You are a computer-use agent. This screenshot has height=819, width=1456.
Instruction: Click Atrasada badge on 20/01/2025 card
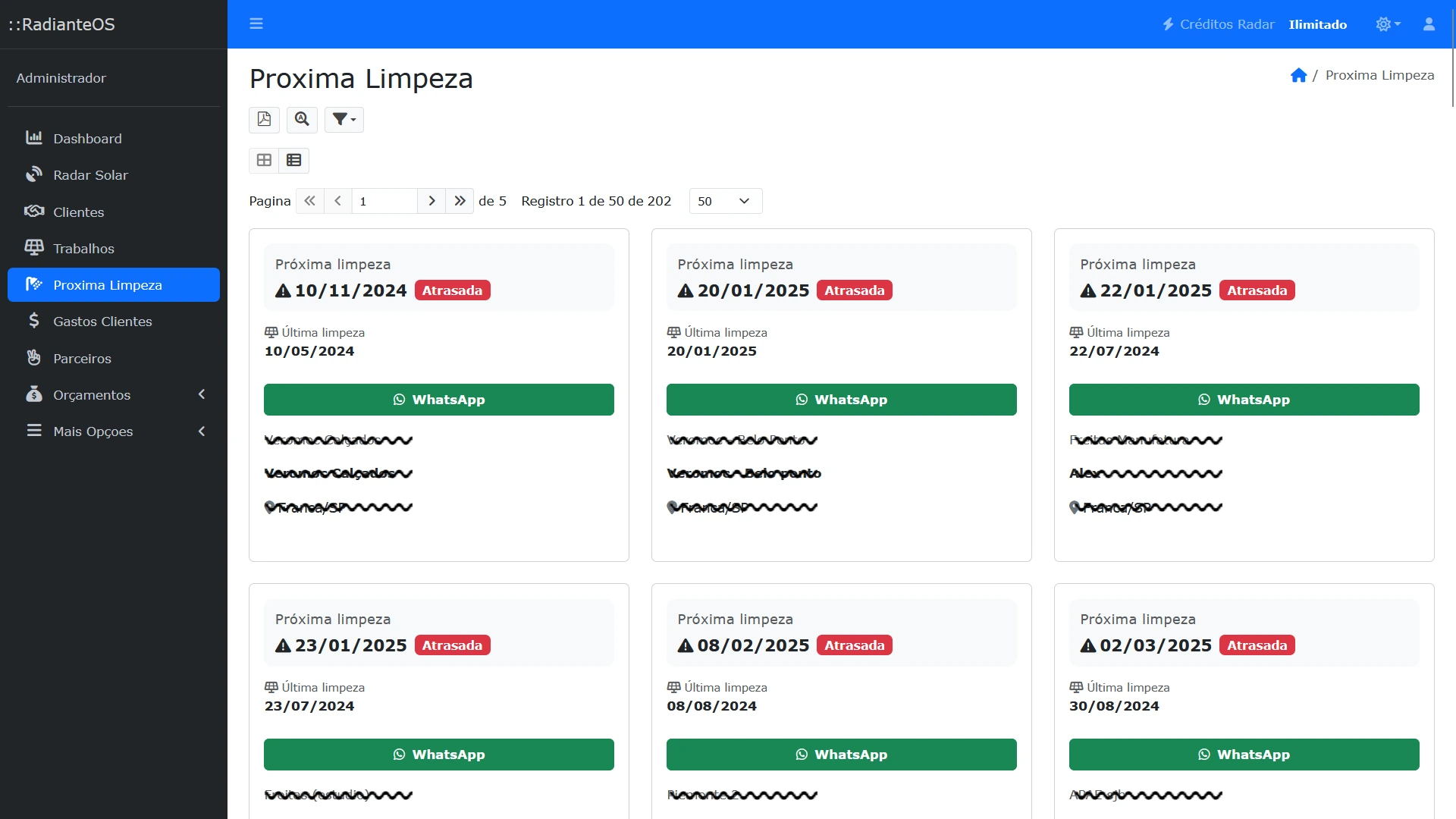[855, 290]
